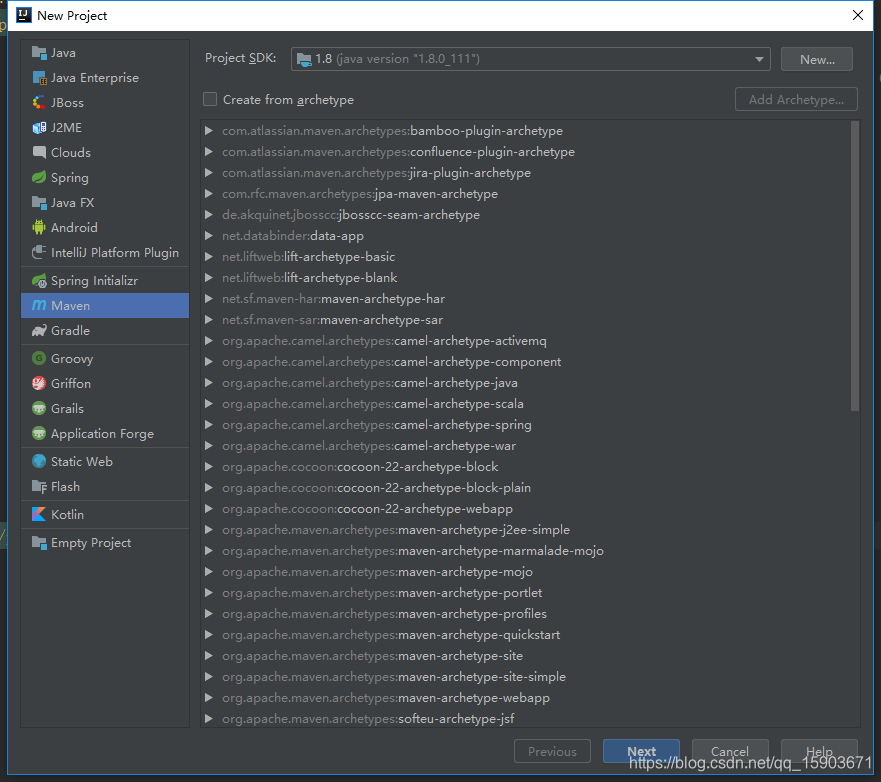Click the Grails icon
Image resolution: width=881 pixels, height=782 pixels.
(x=39, y=408)
